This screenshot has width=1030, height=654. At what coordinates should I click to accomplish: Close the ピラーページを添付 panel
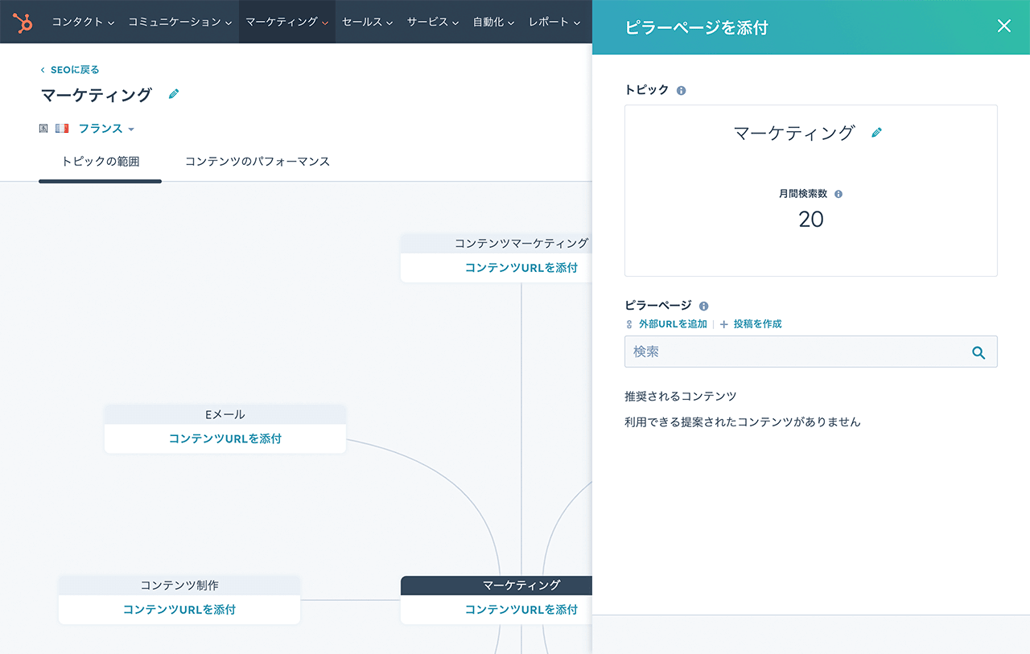click(x=1004, y=26)
